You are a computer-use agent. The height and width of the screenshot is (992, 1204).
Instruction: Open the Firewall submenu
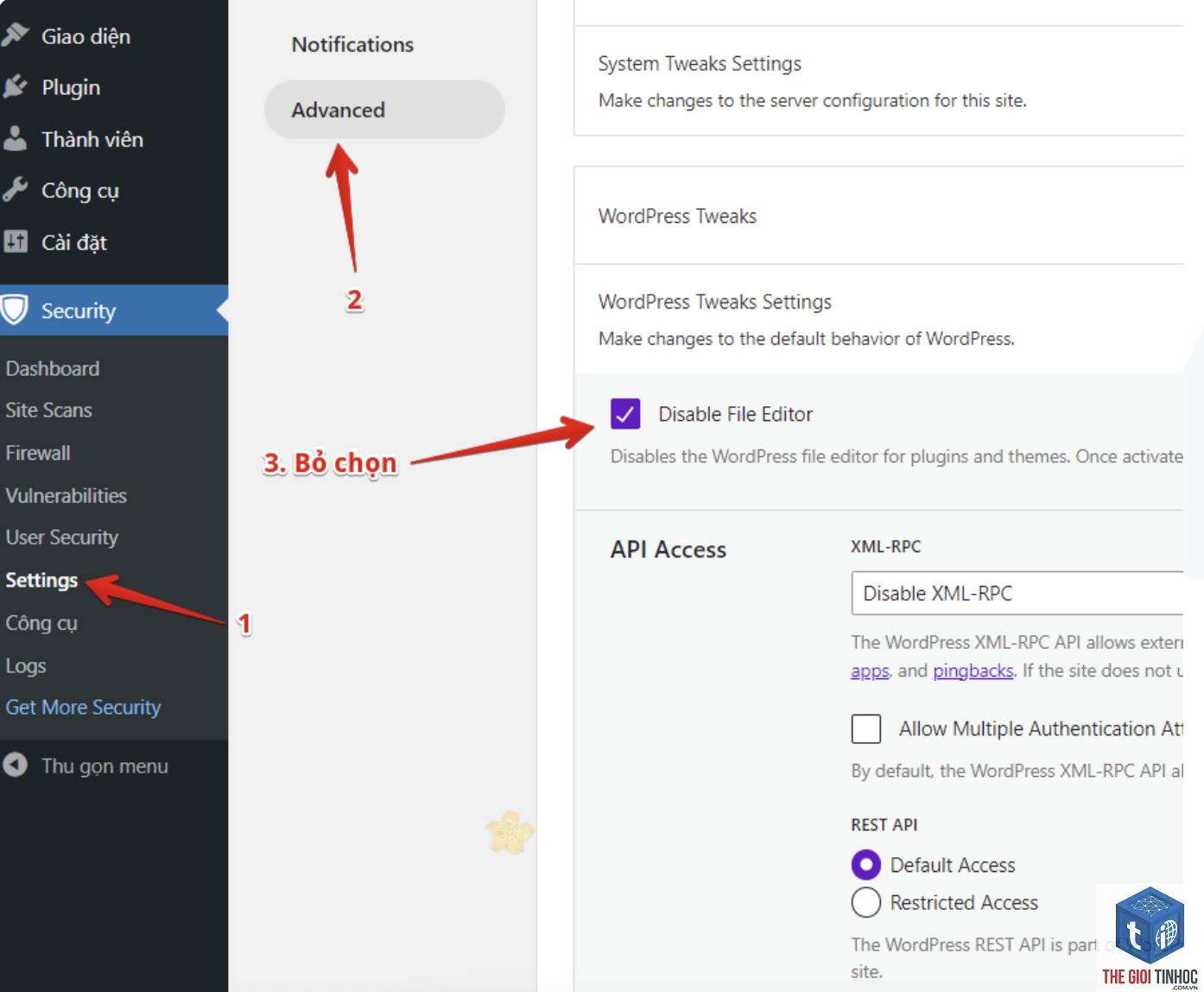[x=38, y=452]
